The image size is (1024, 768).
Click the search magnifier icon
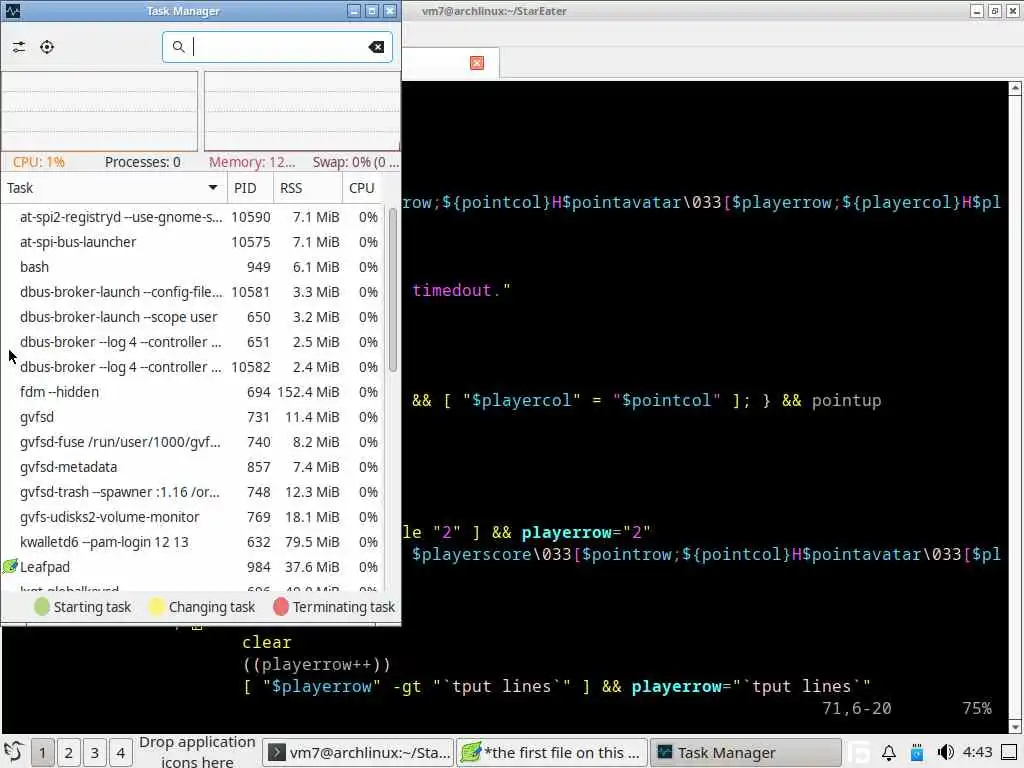click(178, 47)
